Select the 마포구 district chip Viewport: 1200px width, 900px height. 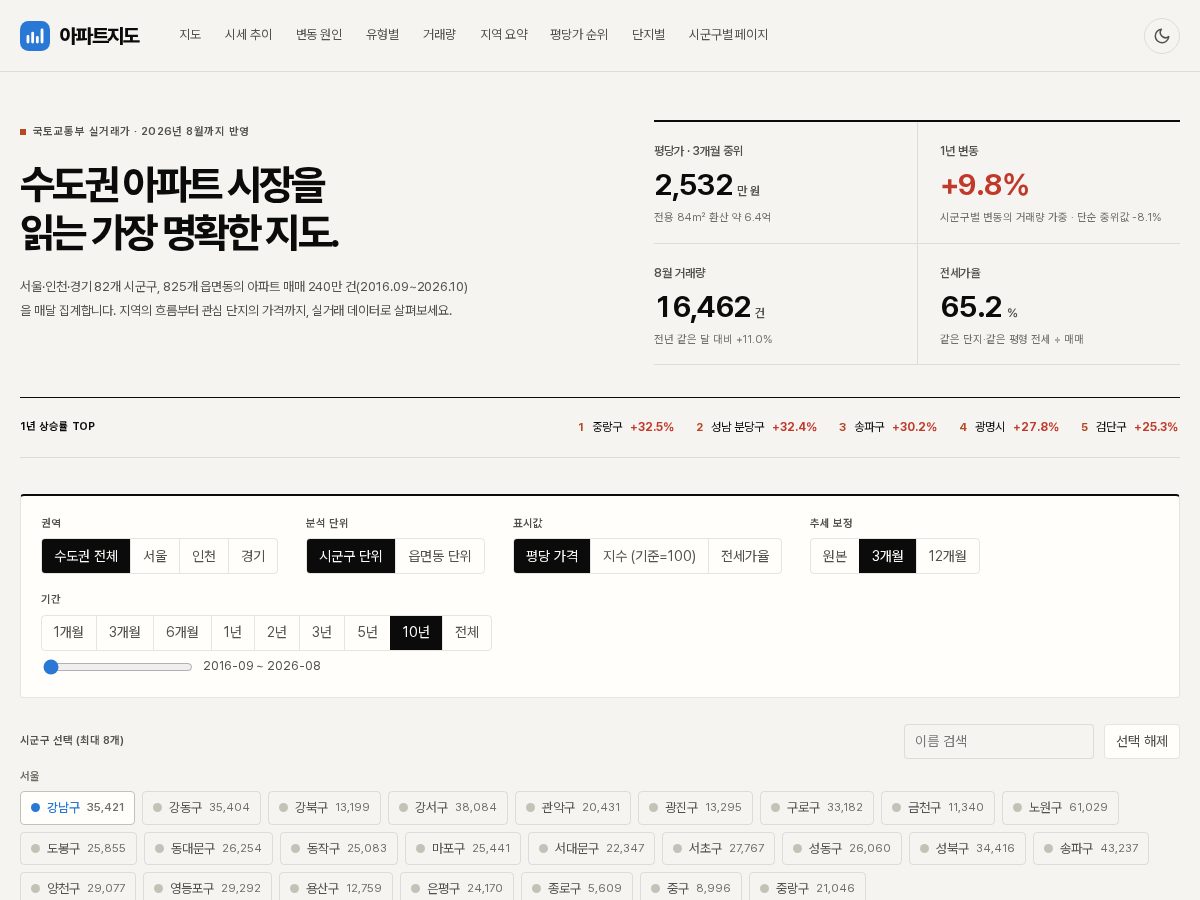point(463,849)
